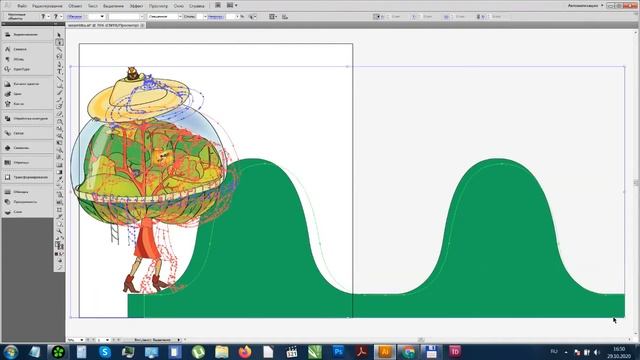Image resolution: width=640 pixels, height=360 pixels.
Task: Open the Align panel from dock
Action: point(27,35)
